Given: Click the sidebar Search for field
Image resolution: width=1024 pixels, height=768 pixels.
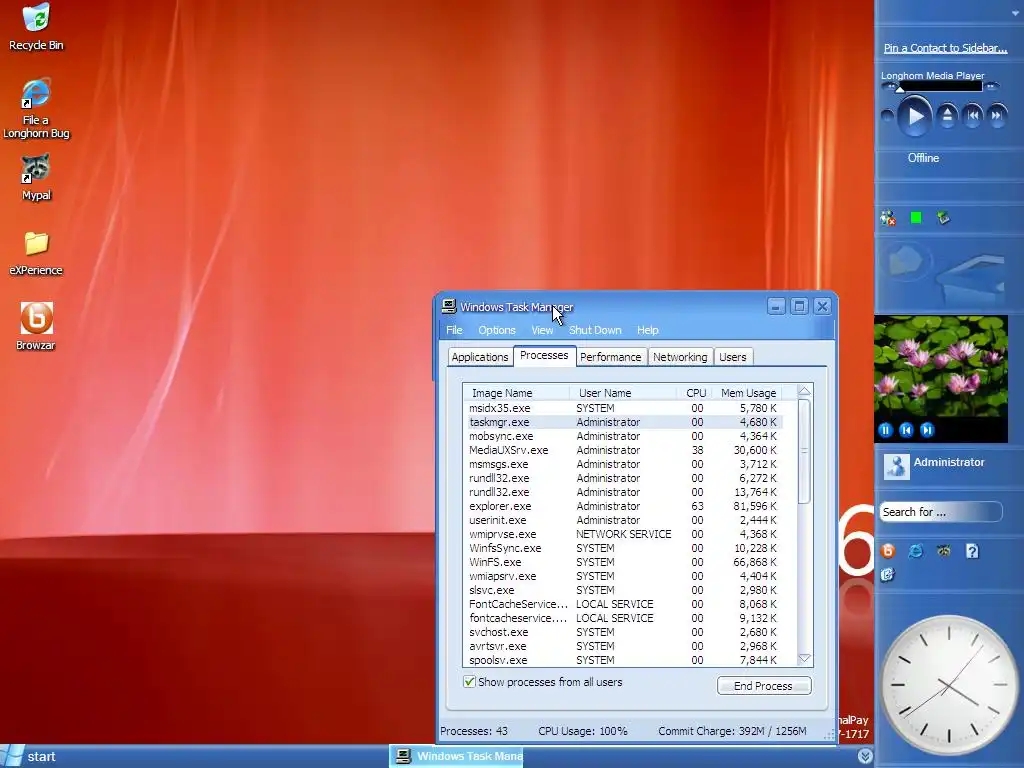Looking at the screenshot, I should (940, 512).
